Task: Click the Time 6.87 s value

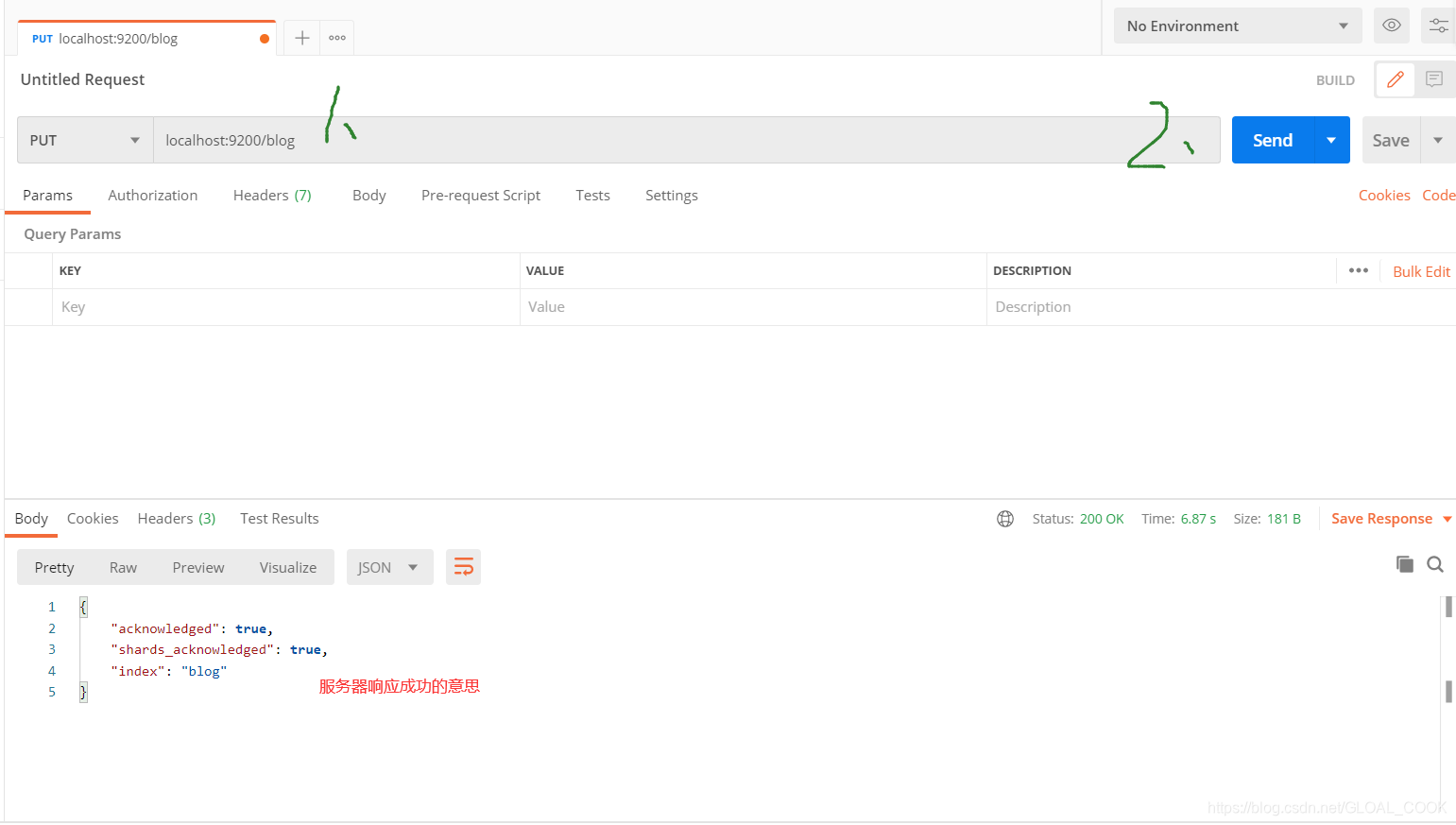Action: [x=1198, y=519]
